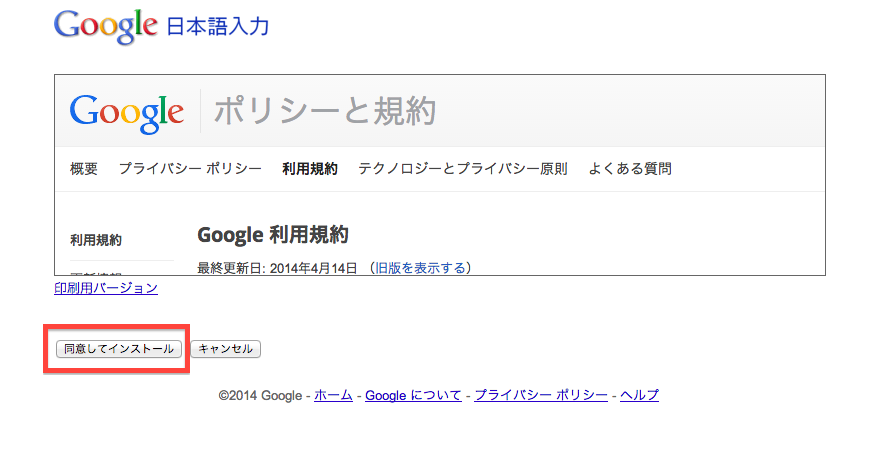The image size is (886, 469).
Task: Open the 旧版を表示する link
Action: pyautogui.click(x=419, y=268)
